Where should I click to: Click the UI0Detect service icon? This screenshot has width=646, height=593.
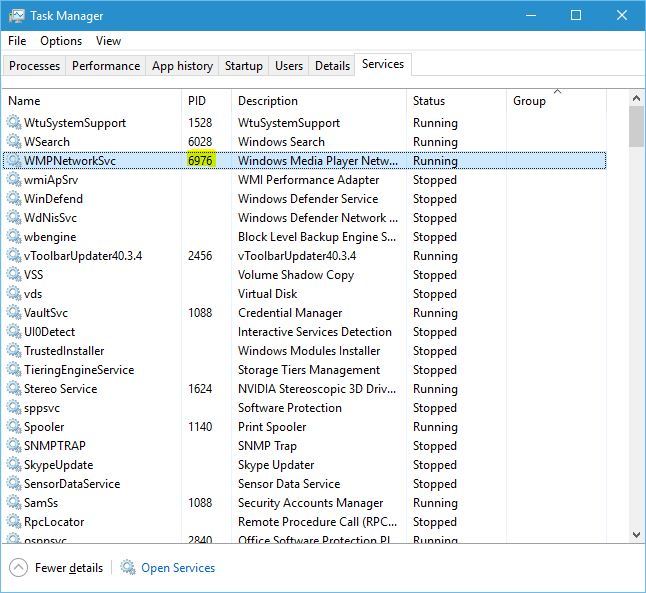coord(14,331)
